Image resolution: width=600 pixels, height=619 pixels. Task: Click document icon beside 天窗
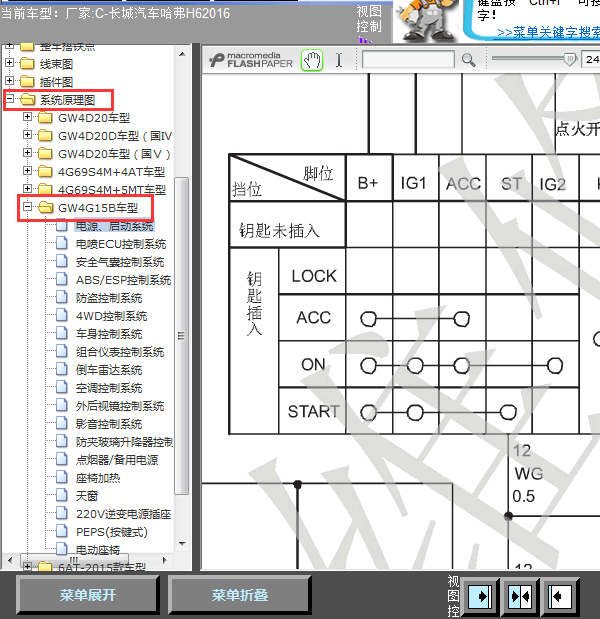(62, 495)
